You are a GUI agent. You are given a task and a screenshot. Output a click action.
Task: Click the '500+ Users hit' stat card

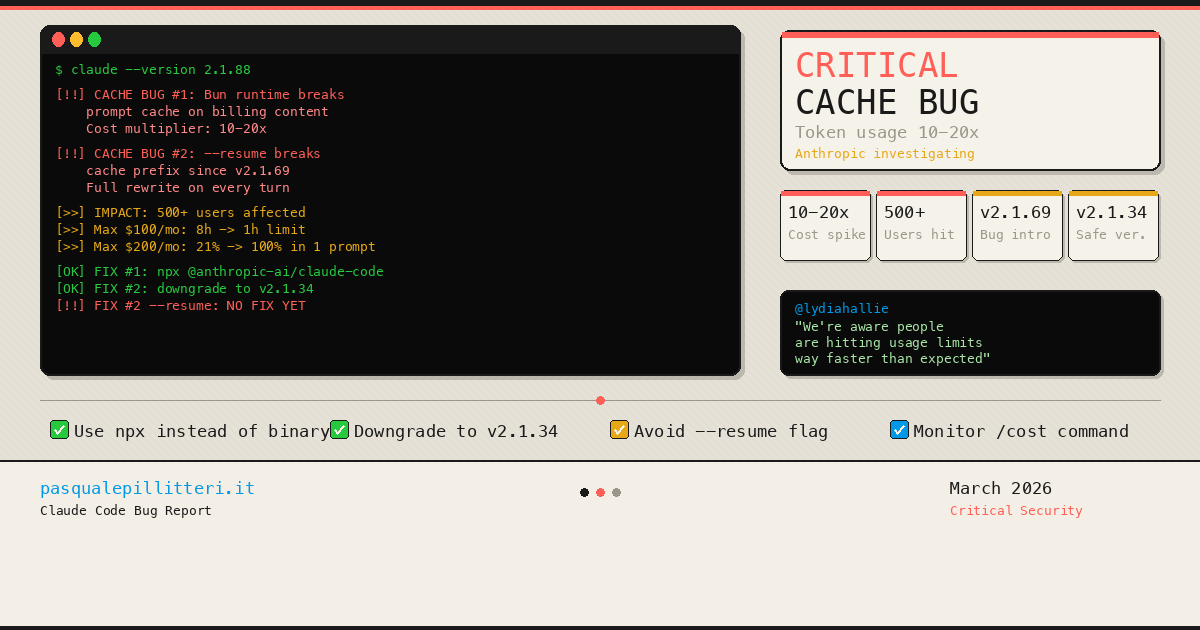pos(921,225)
